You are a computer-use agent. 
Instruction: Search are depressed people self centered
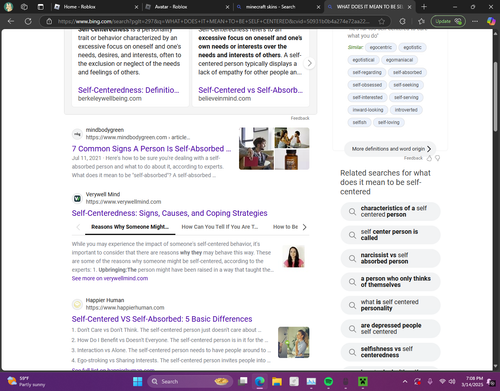(390, 329)
